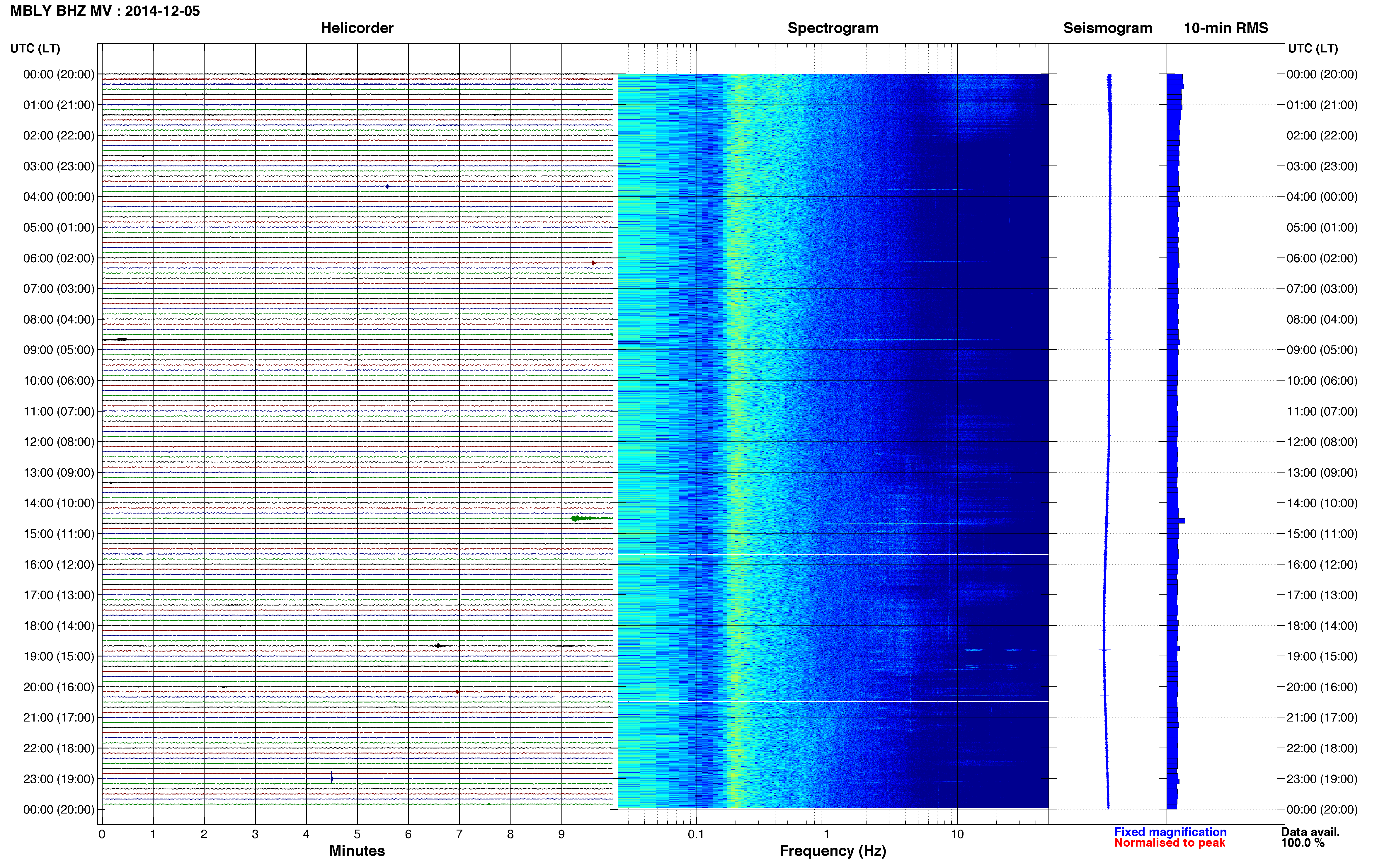Click the '10' frequency tick label

tap(957, 834)
